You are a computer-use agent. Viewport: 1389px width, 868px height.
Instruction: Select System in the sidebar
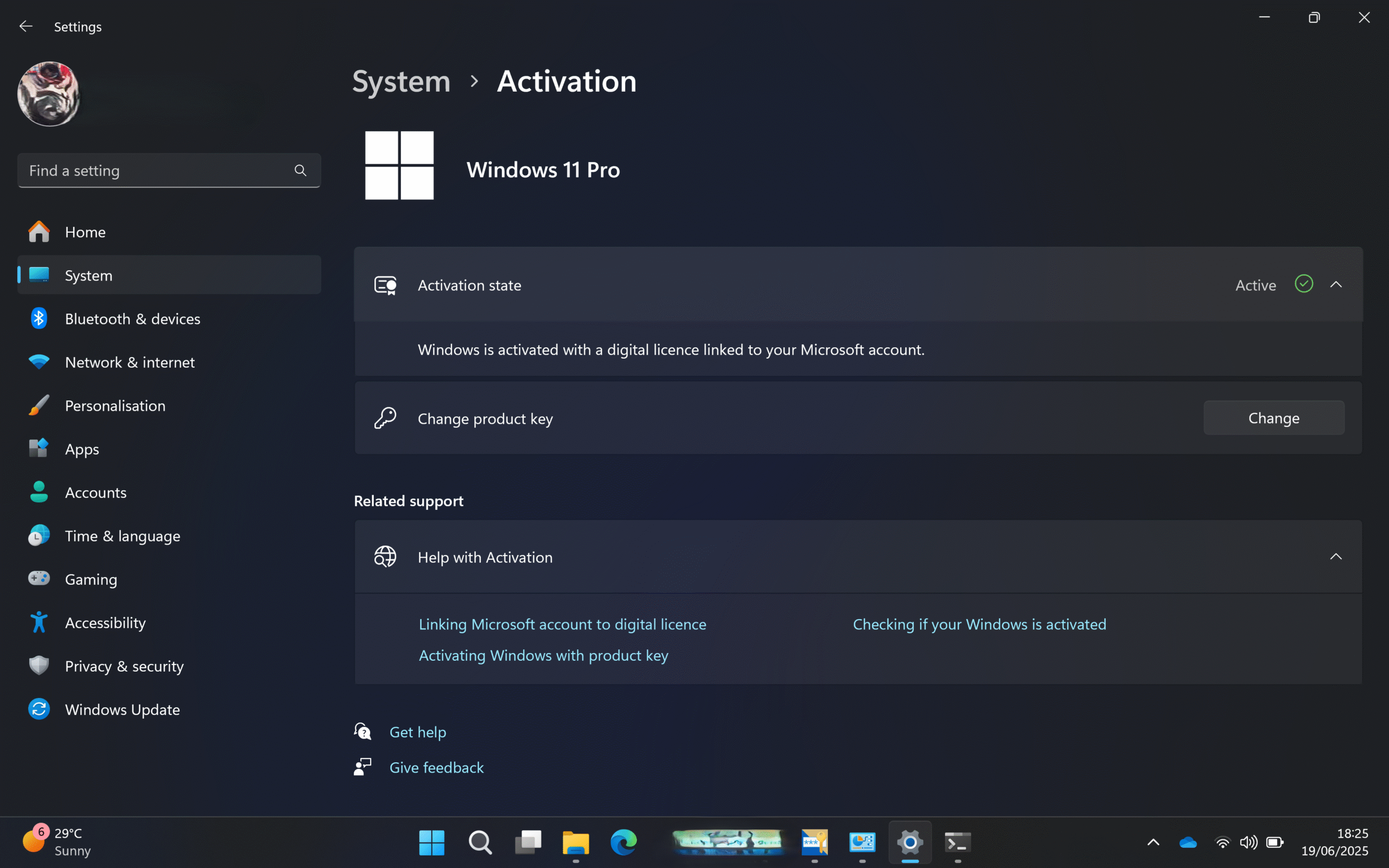click(169, 275)
